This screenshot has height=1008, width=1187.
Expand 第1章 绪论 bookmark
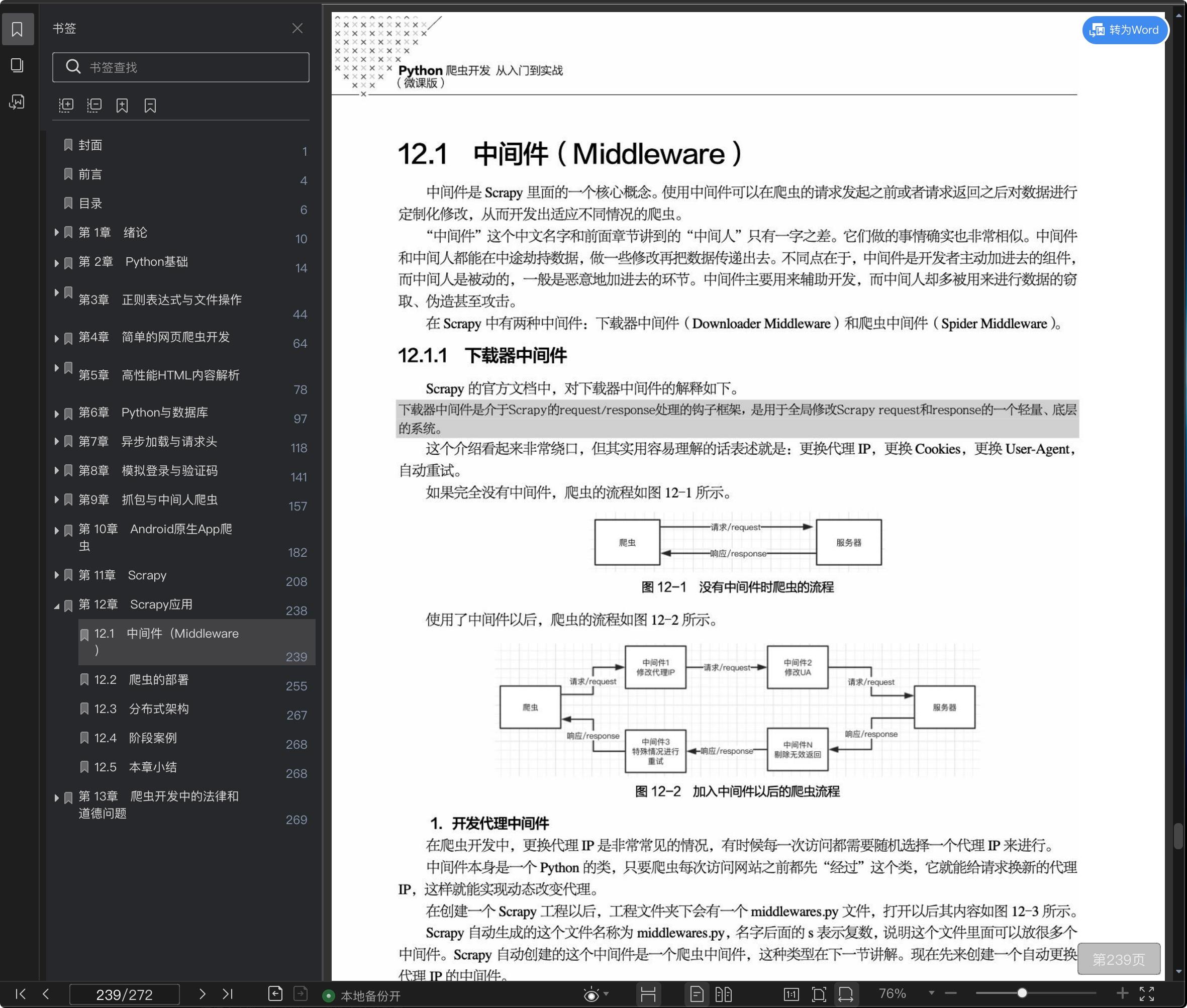pyautogui.click(x=57, y=233)
